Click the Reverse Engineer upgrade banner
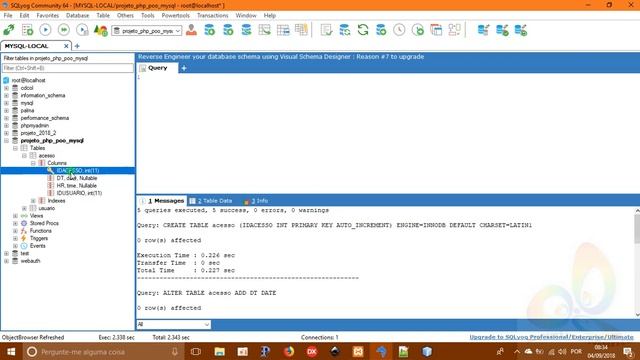 coord(281,57)
